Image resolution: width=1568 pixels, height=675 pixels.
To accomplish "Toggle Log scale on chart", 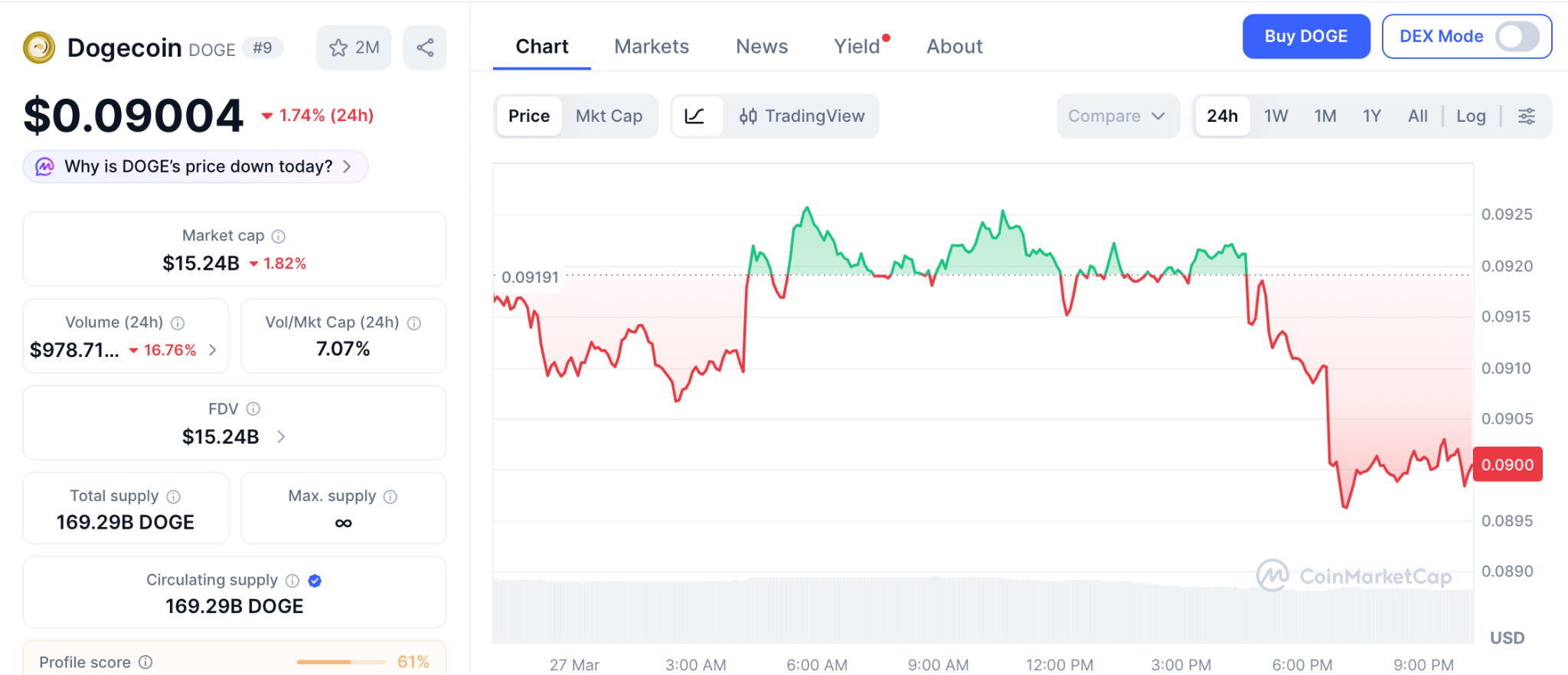I will pos(1470,116).
